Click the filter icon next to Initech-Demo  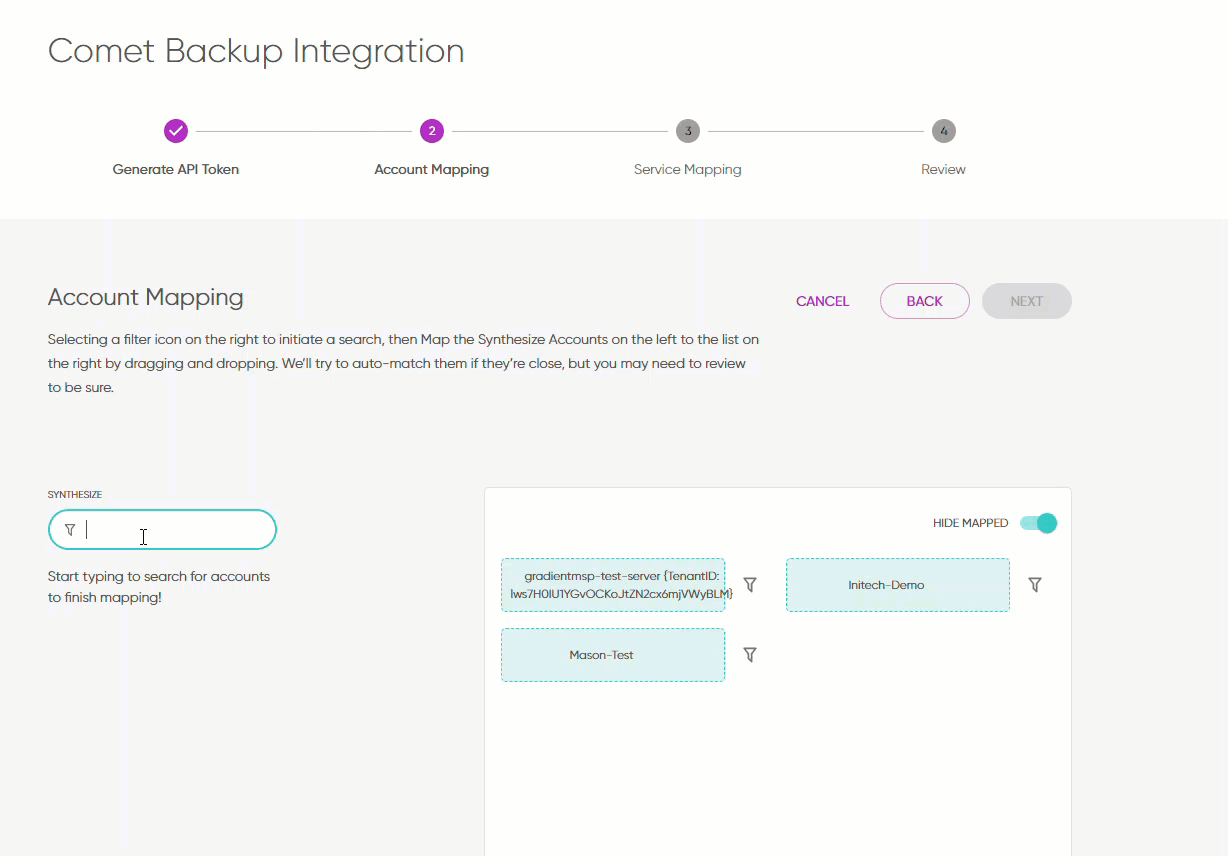point(1035,585)
